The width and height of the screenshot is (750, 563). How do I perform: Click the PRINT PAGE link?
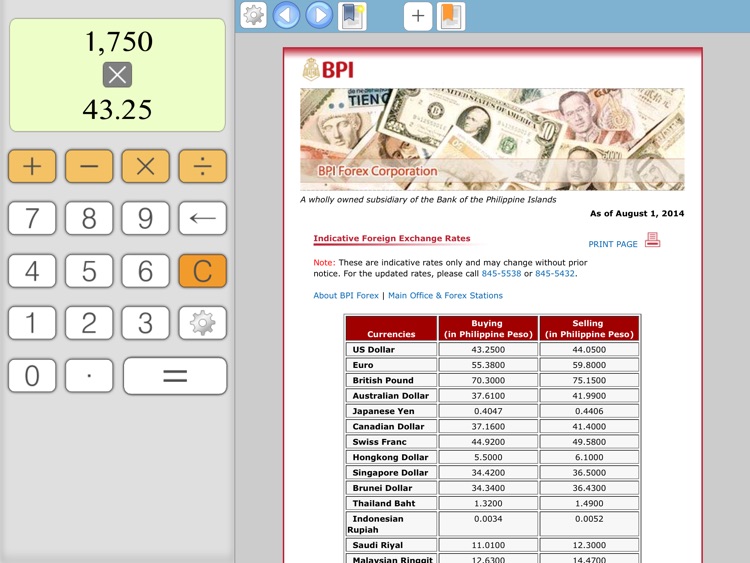613,244
